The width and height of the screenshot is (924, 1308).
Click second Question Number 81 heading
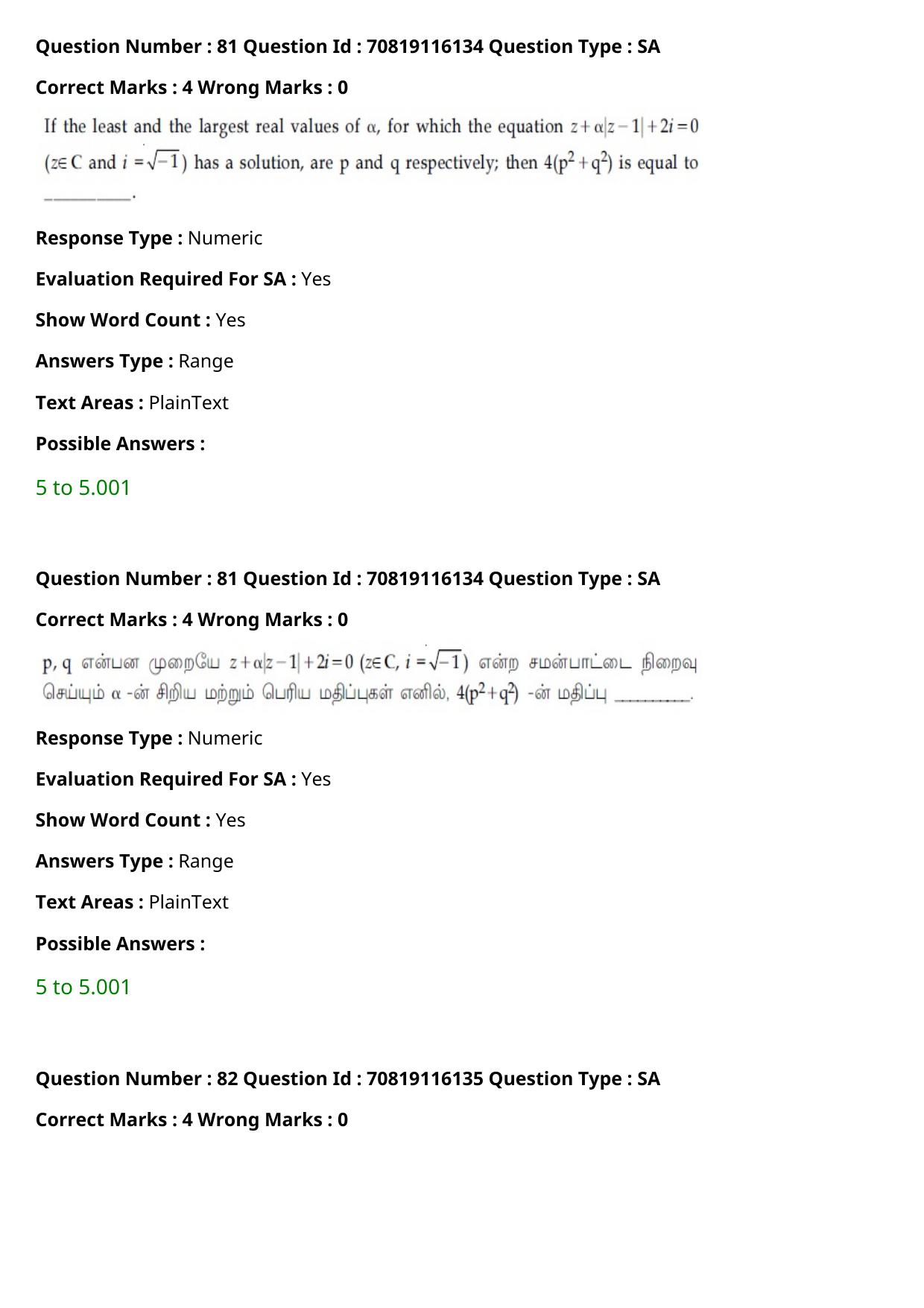[x=348, y=578]
